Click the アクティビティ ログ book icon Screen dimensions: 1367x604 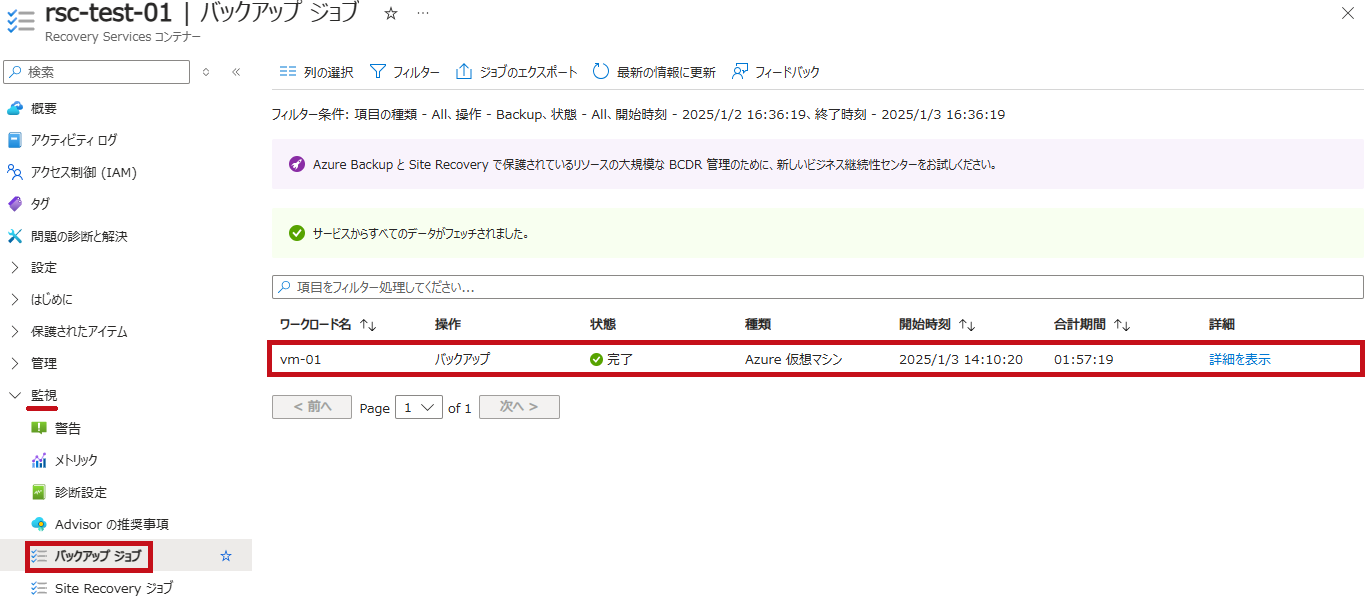[15, 140]
